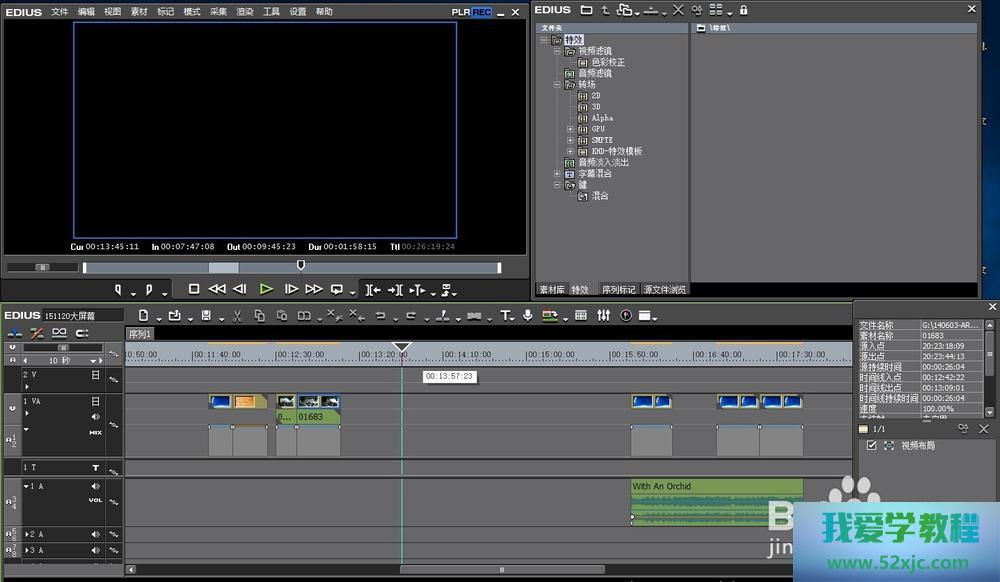This screenshot has width=1000, height=582.
Task: Select the 色彩校正 effects folder
Action: pyautogui.click(x=607, y=62)
